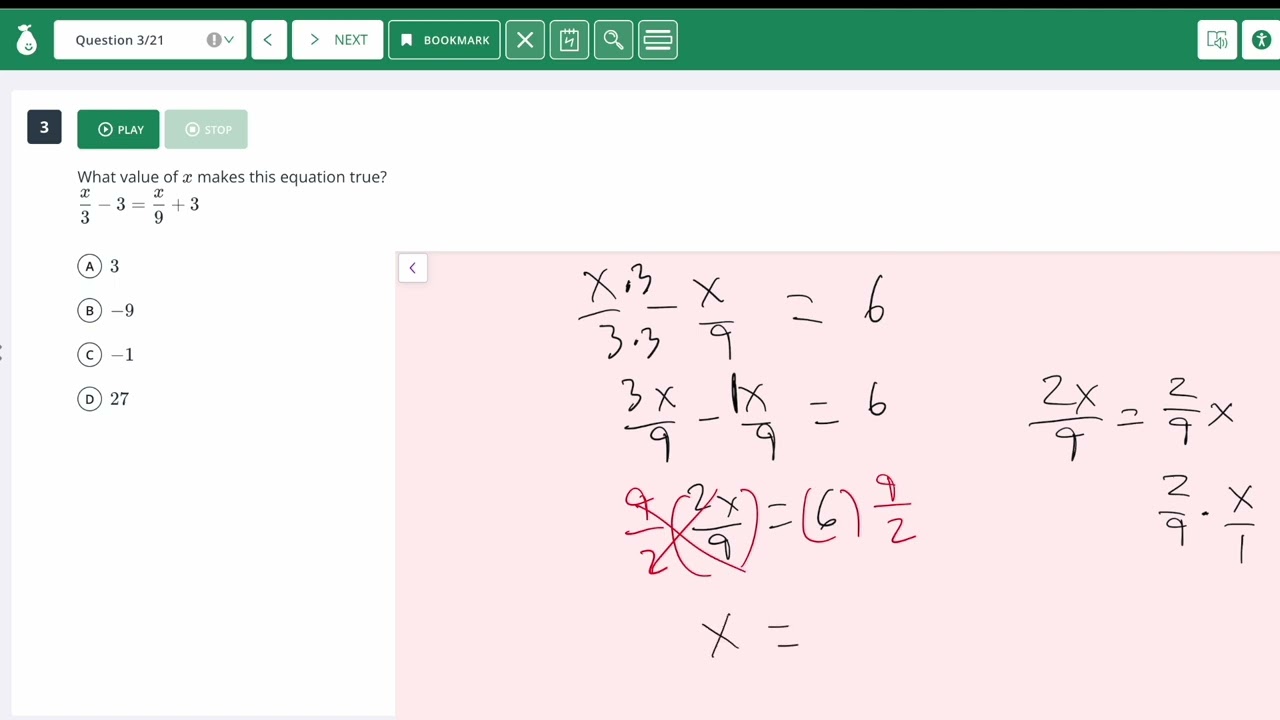Open the accessibility settings icon
The width and height of the screenshot is (1280, 720).
point(1261,40)
